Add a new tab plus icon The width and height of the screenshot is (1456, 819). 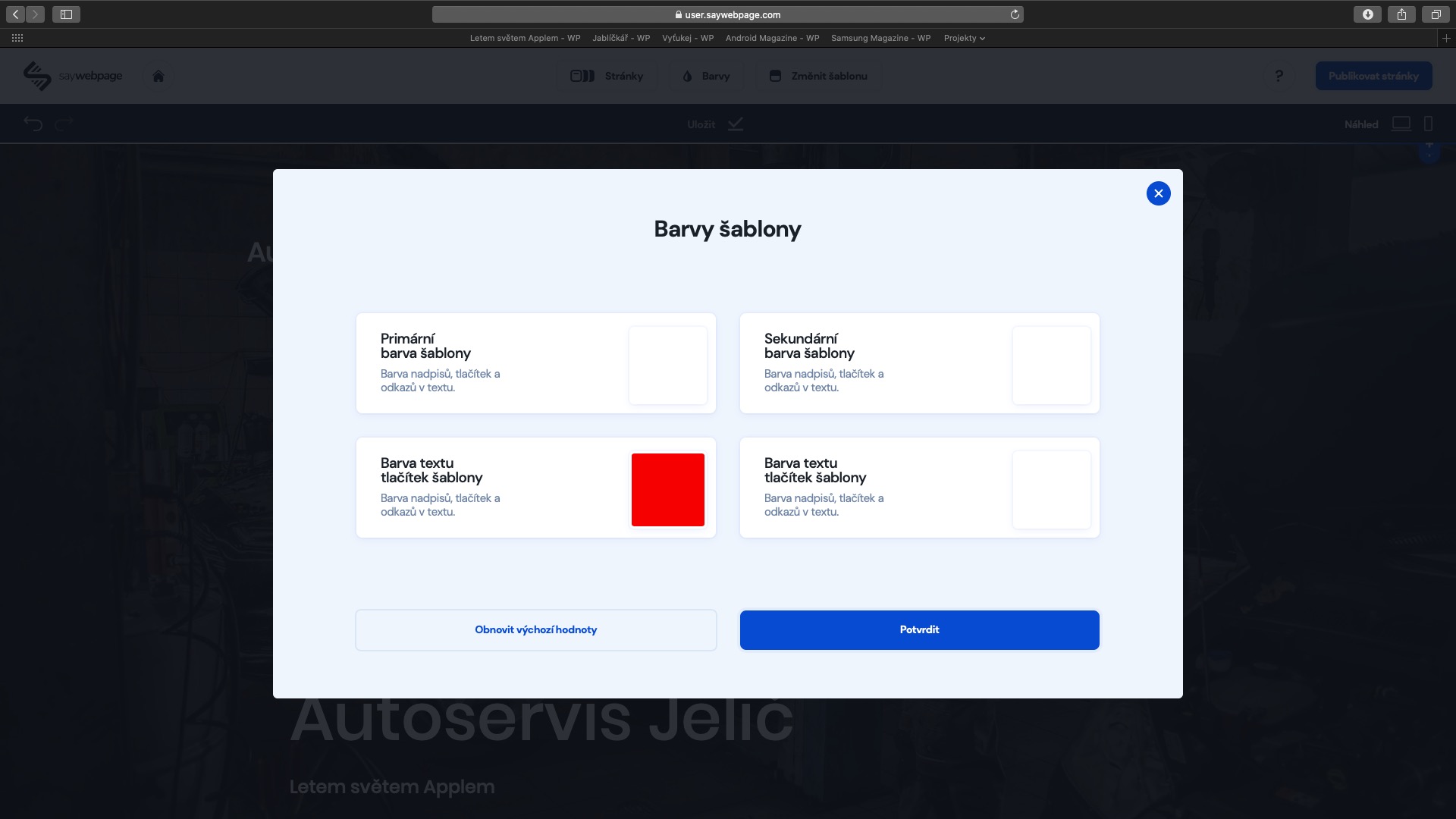(x=1446, y=38)
